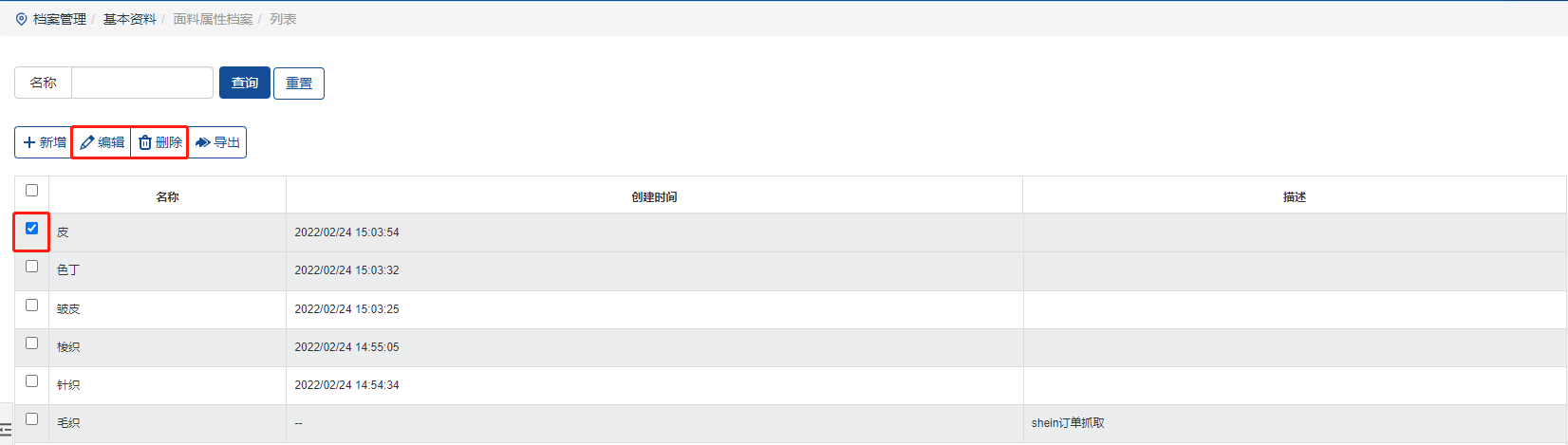This screenshot has width=1568, height=445.
Task: Click the pencil edit icon
Action: 87,142
